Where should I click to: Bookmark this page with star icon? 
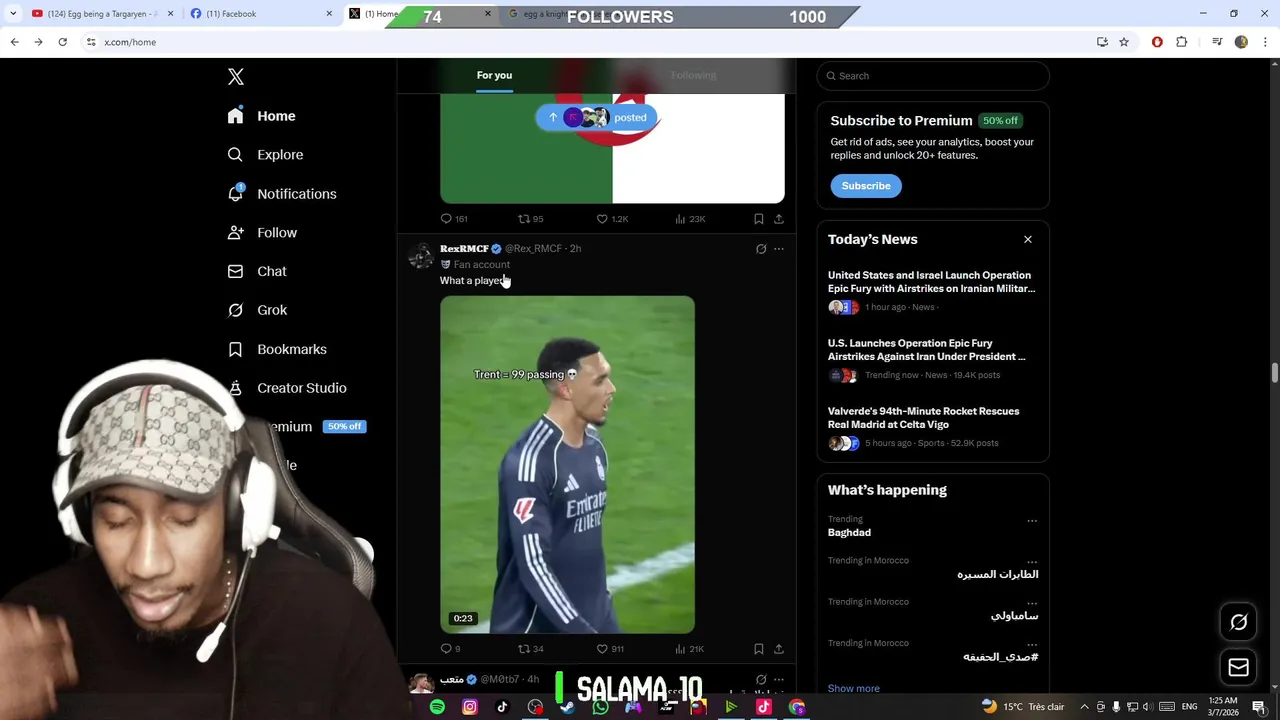tap(1124, 42)
